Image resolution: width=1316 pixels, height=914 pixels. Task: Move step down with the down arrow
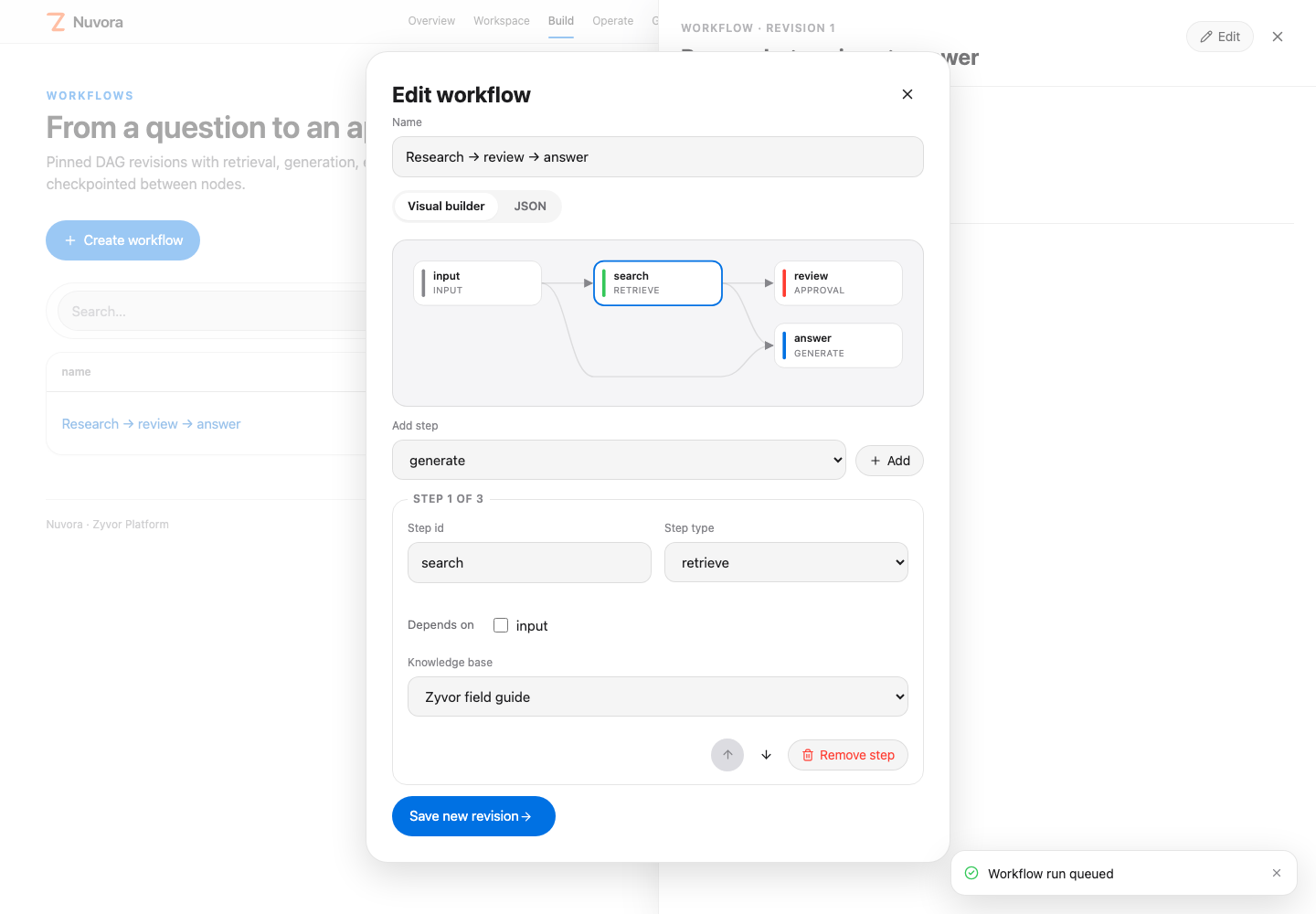tap(766, 755)
